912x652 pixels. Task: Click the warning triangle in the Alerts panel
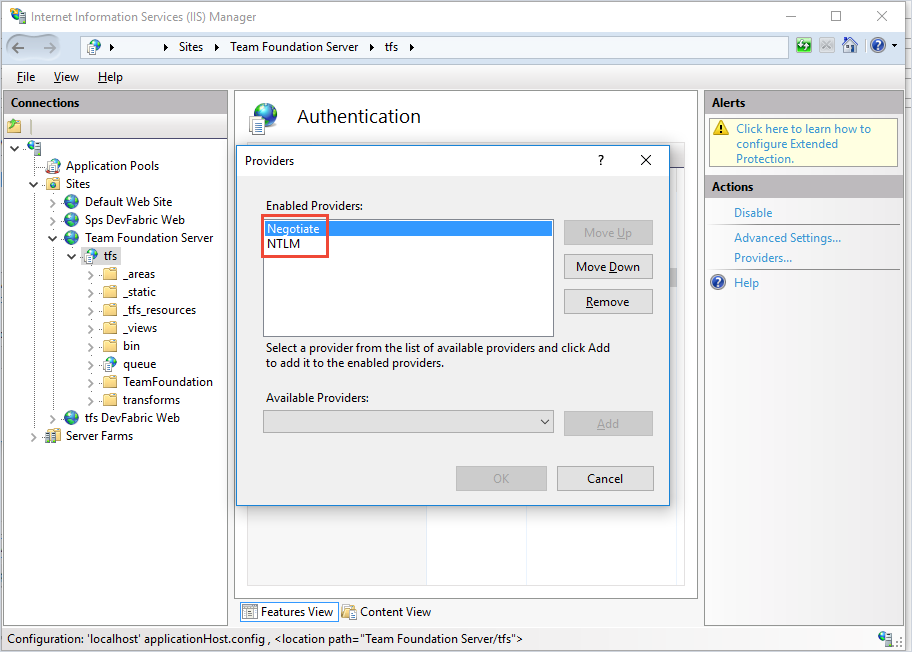pyautogui.click(x=722, y=128)
